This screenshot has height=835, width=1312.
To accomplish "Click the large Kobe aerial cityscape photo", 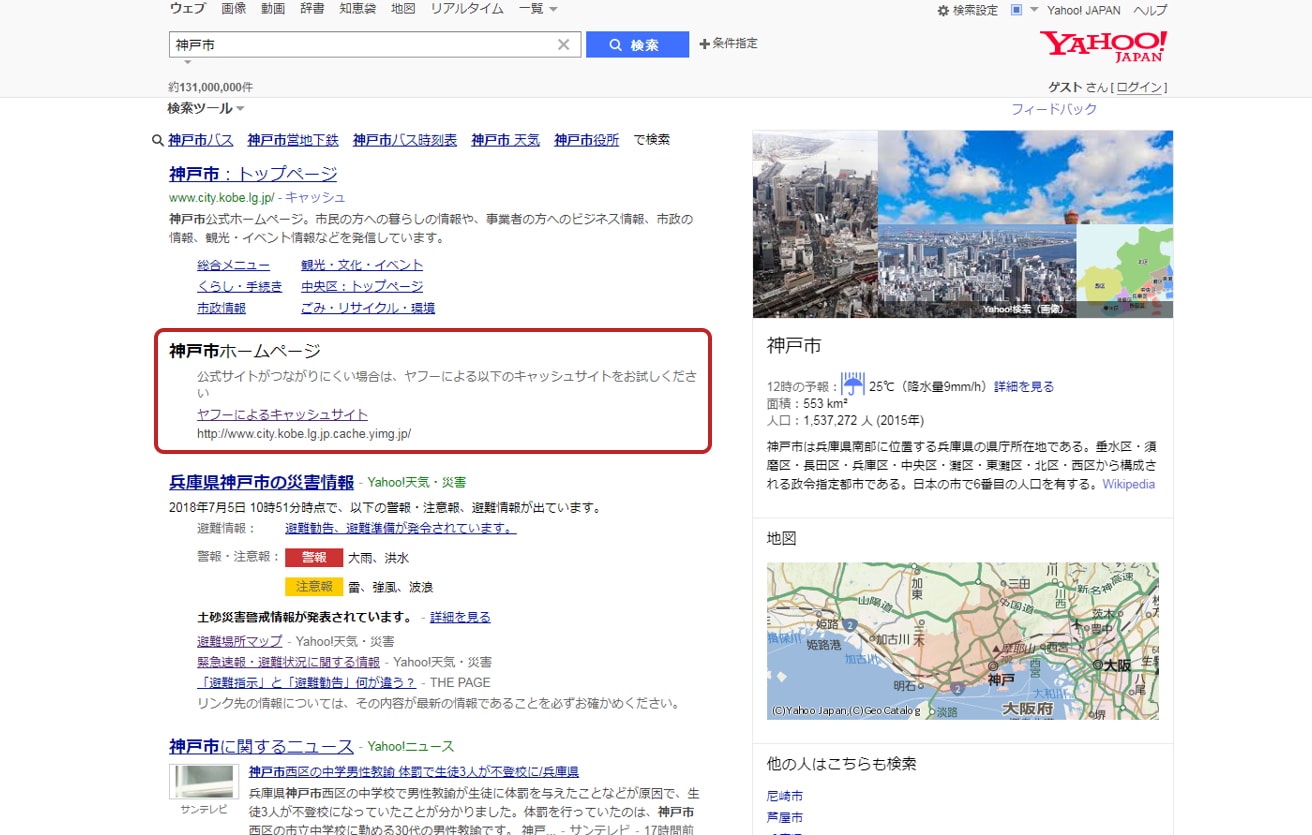I will (x=815, y=224).
